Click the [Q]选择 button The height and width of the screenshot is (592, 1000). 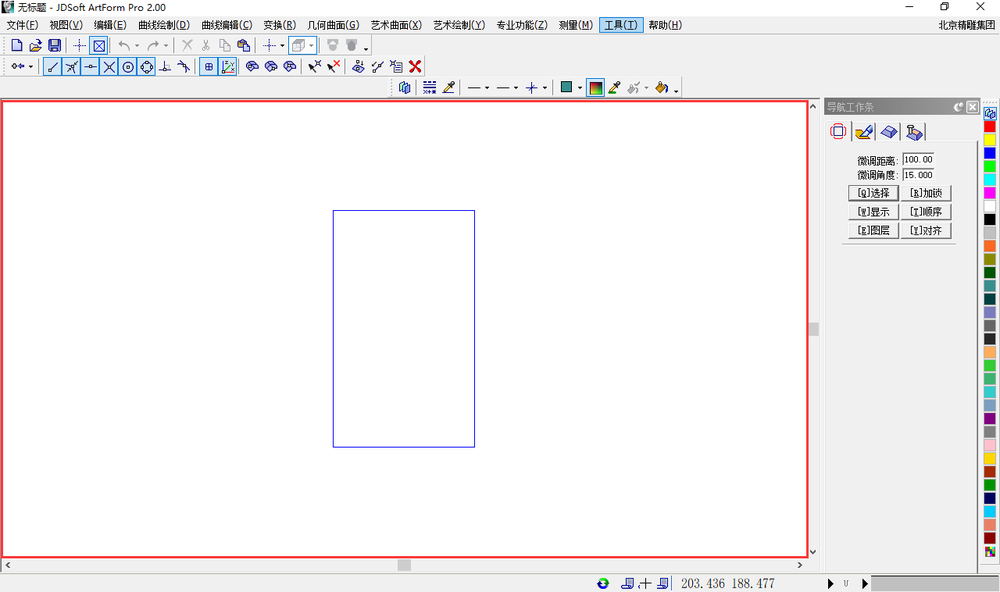coord(873,193)
